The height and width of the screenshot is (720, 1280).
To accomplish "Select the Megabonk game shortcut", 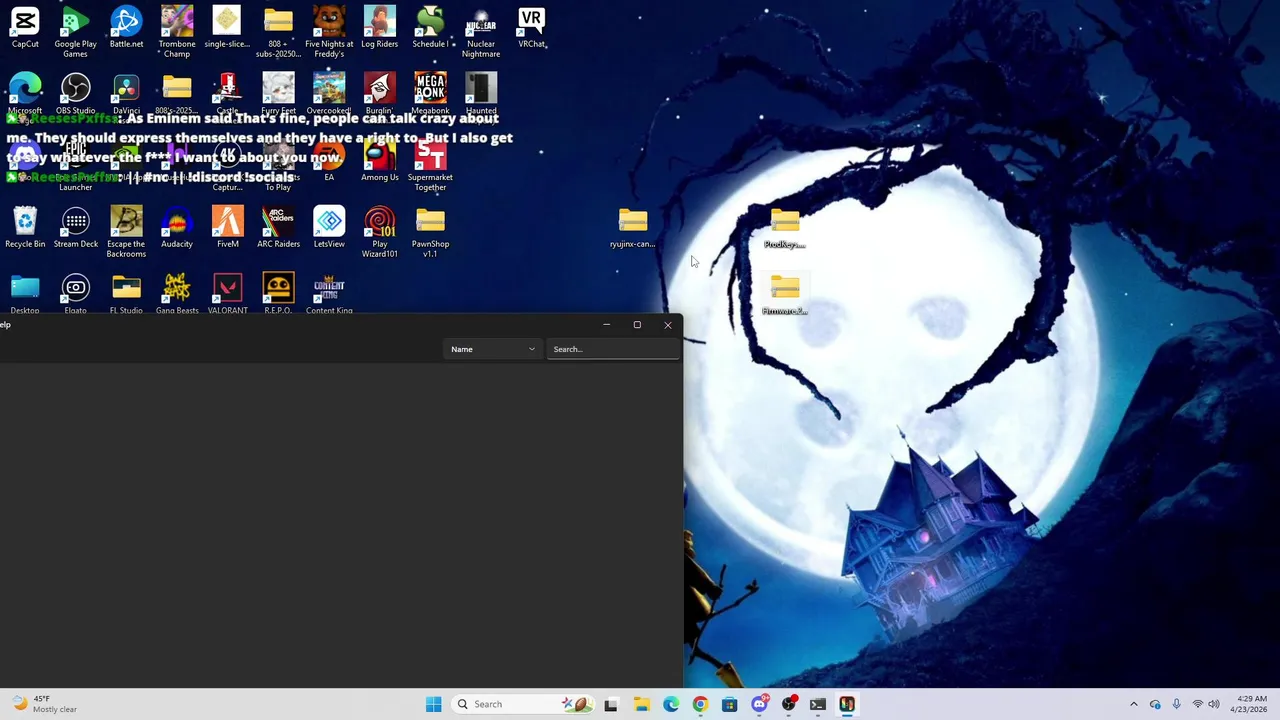I will coord(430,94).
